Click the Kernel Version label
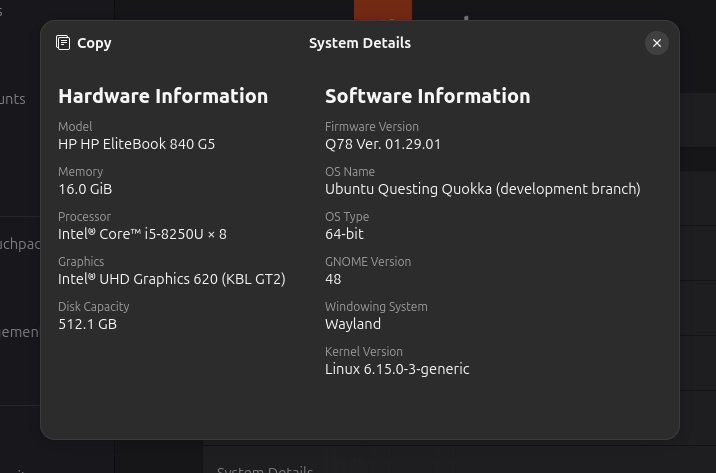 [363, 352]
